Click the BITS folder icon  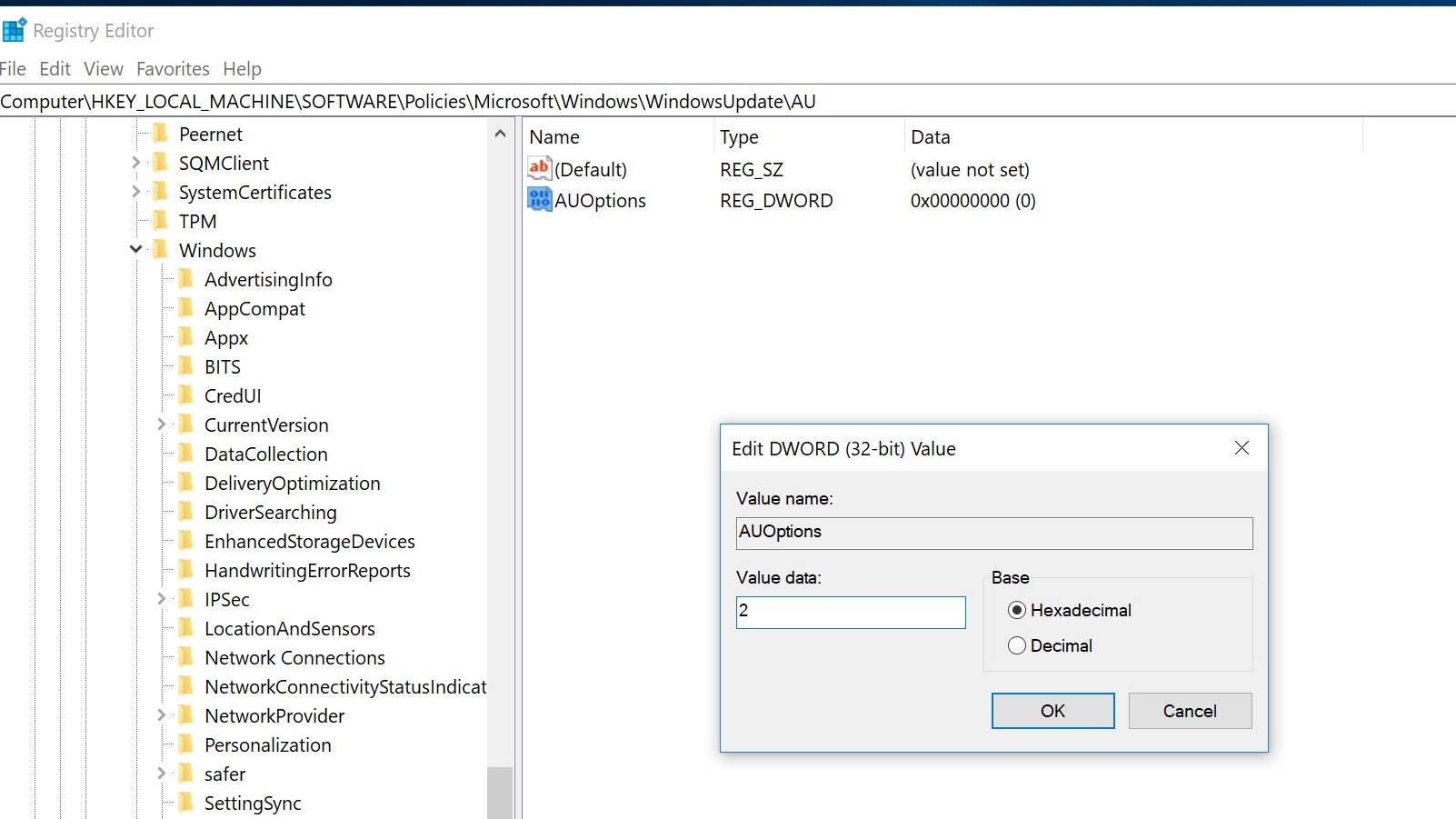pyautogui.click(x=186, y=366)
